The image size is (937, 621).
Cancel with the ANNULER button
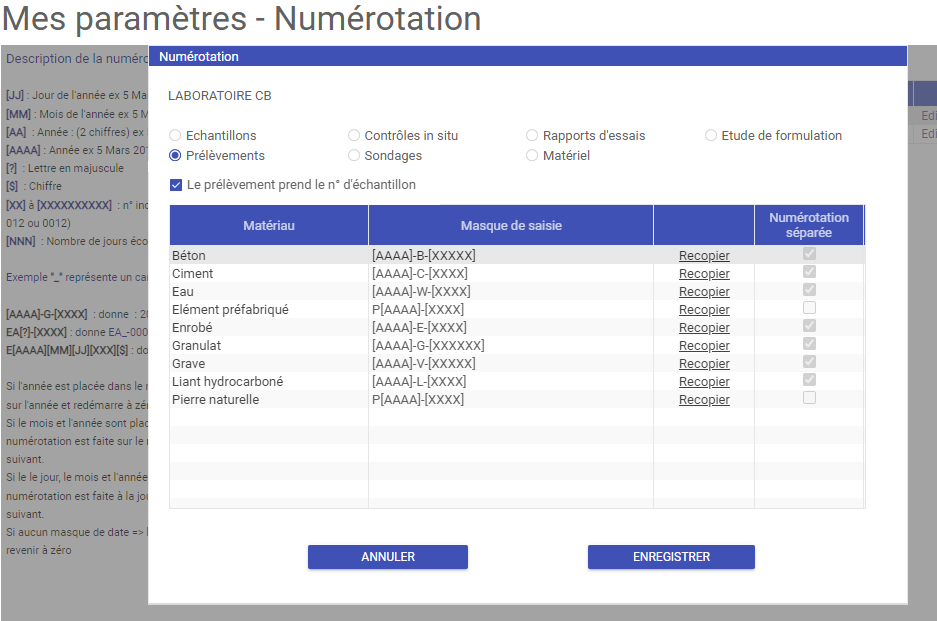click(x=388, y=557)
